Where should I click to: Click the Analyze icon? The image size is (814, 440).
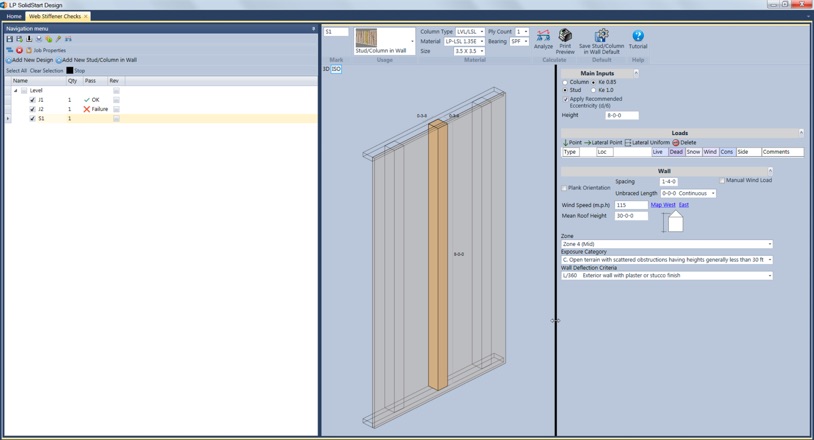pyautogui.click(x=543, y=39)
